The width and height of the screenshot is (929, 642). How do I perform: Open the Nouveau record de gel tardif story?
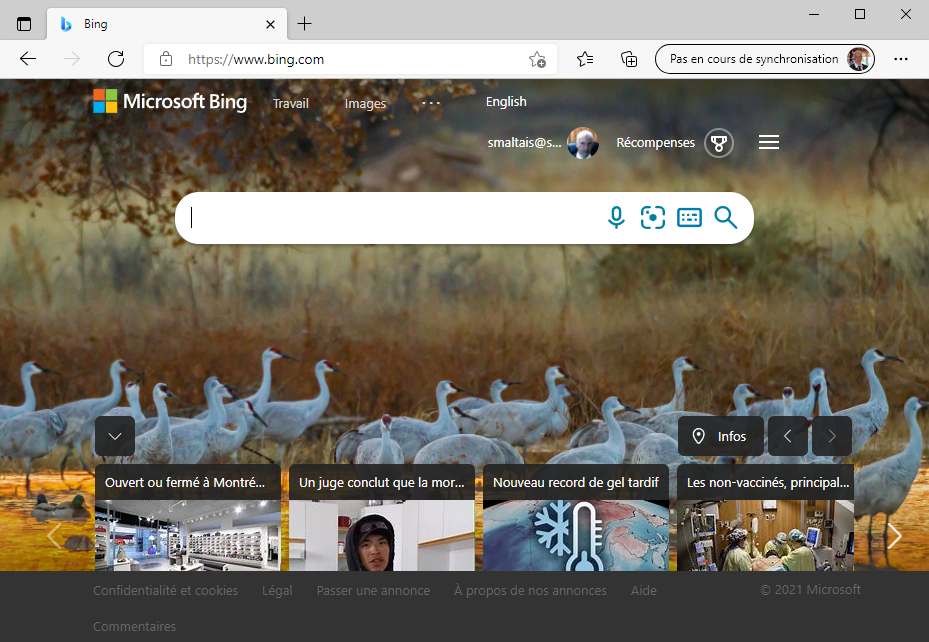point(576,483)
